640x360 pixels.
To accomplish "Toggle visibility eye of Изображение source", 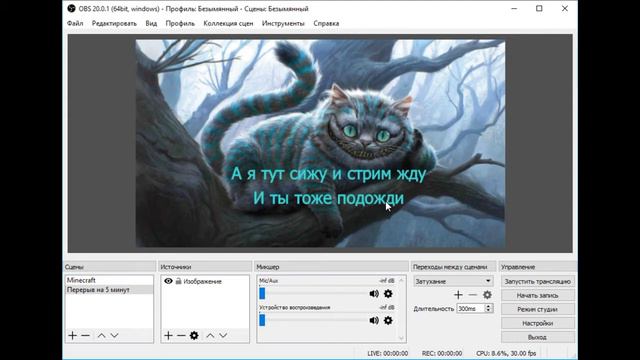I will click(x=168, y=281).
